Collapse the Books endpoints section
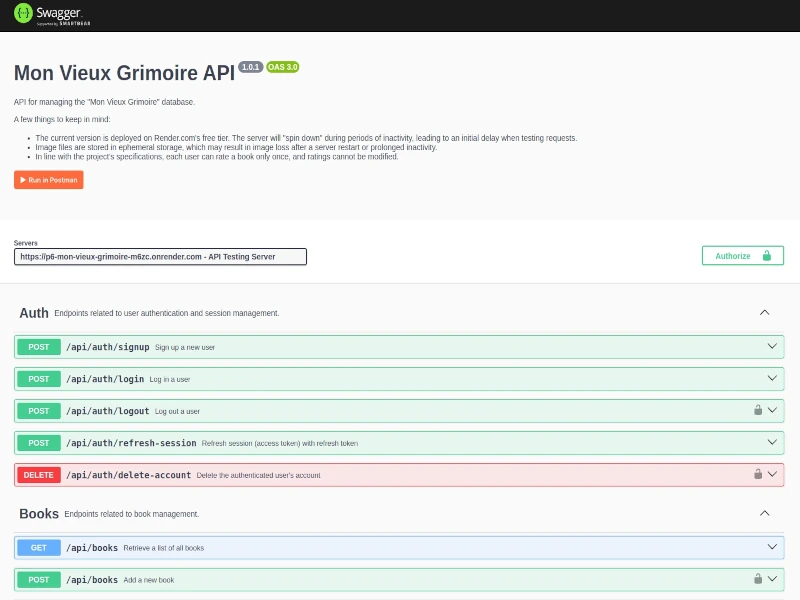 tap(765, 513)
